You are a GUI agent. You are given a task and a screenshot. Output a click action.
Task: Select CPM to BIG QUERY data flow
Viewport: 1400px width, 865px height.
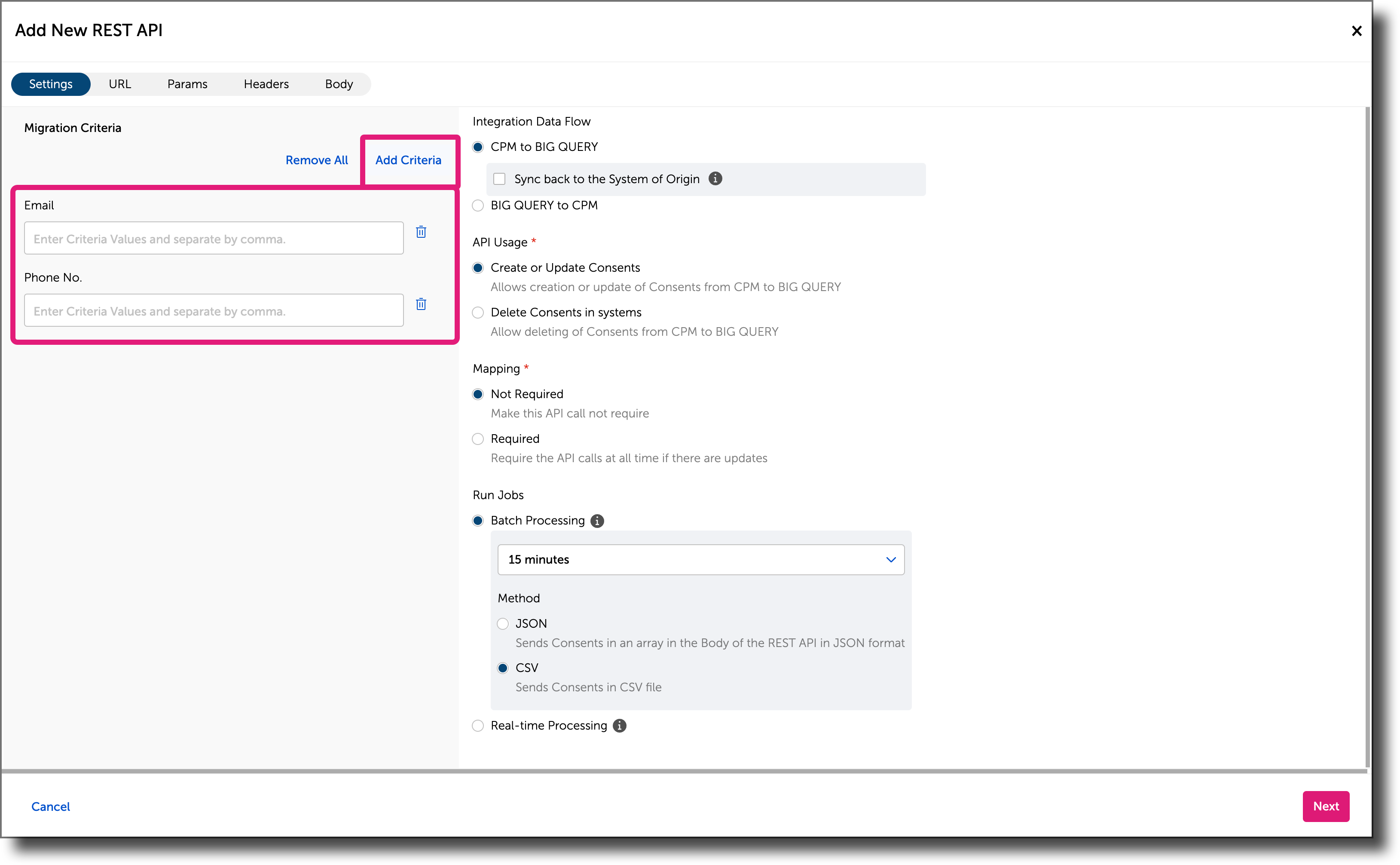478,147
